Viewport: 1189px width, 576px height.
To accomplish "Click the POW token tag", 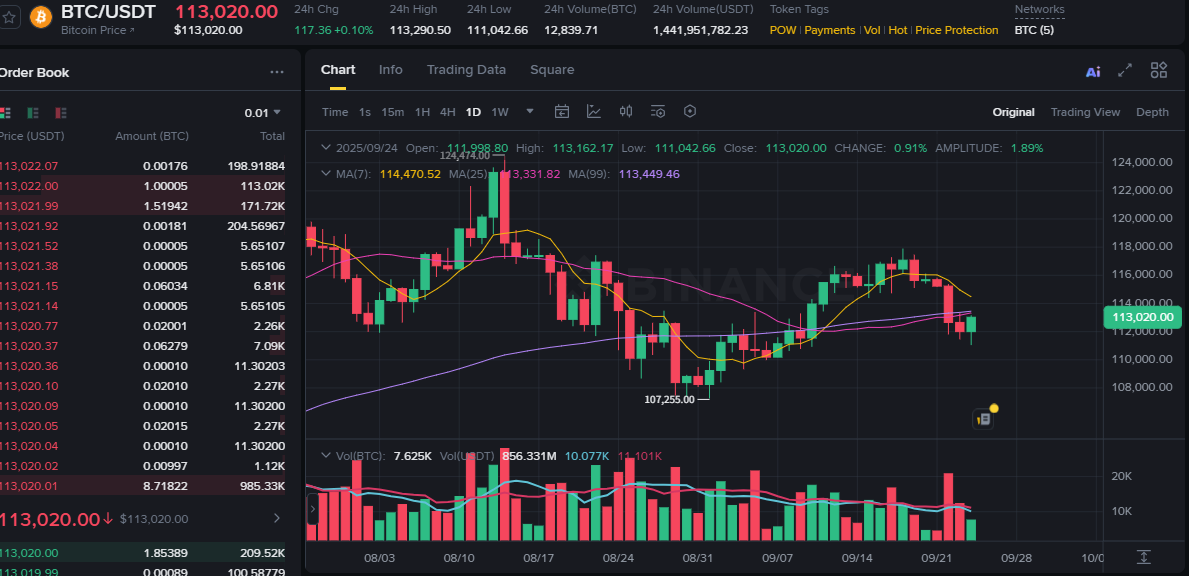I will pyautogui.click(x=783, y=30).
